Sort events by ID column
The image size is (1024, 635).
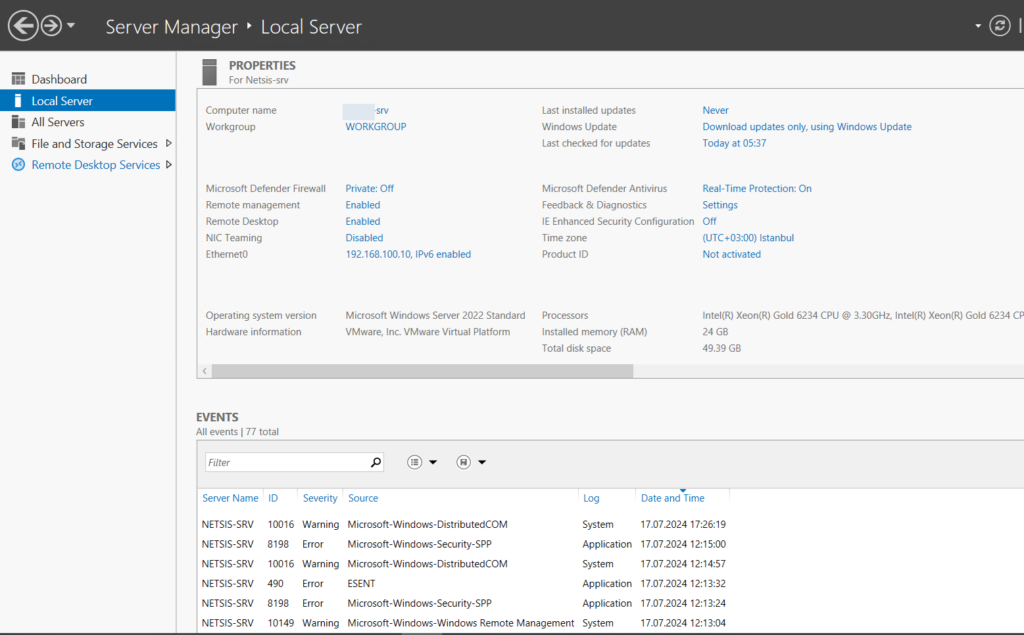click(x=273, y=498)
